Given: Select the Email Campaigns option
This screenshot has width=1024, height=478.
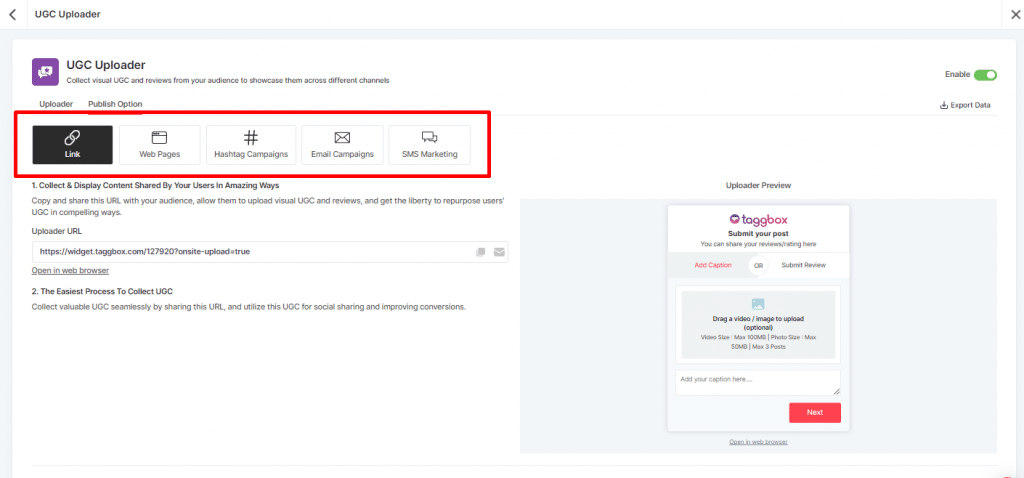Looking at the screenshot, I should (342, 144).
